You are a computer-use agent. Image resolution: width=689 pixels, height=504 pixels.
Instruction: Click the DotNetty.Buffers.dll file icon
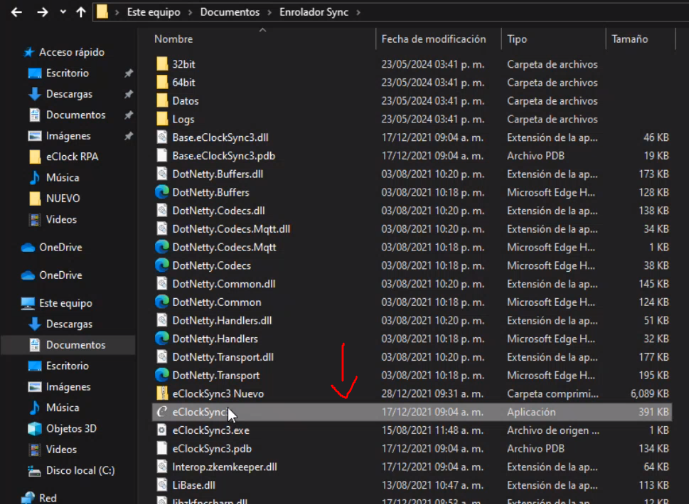pos(162,174)
